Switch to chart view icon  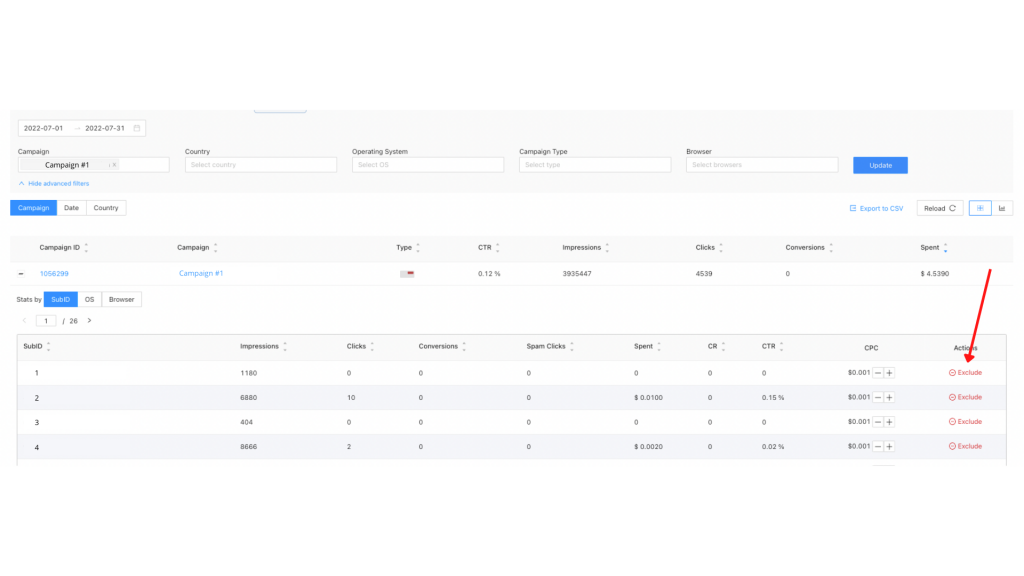point(1002,208)
